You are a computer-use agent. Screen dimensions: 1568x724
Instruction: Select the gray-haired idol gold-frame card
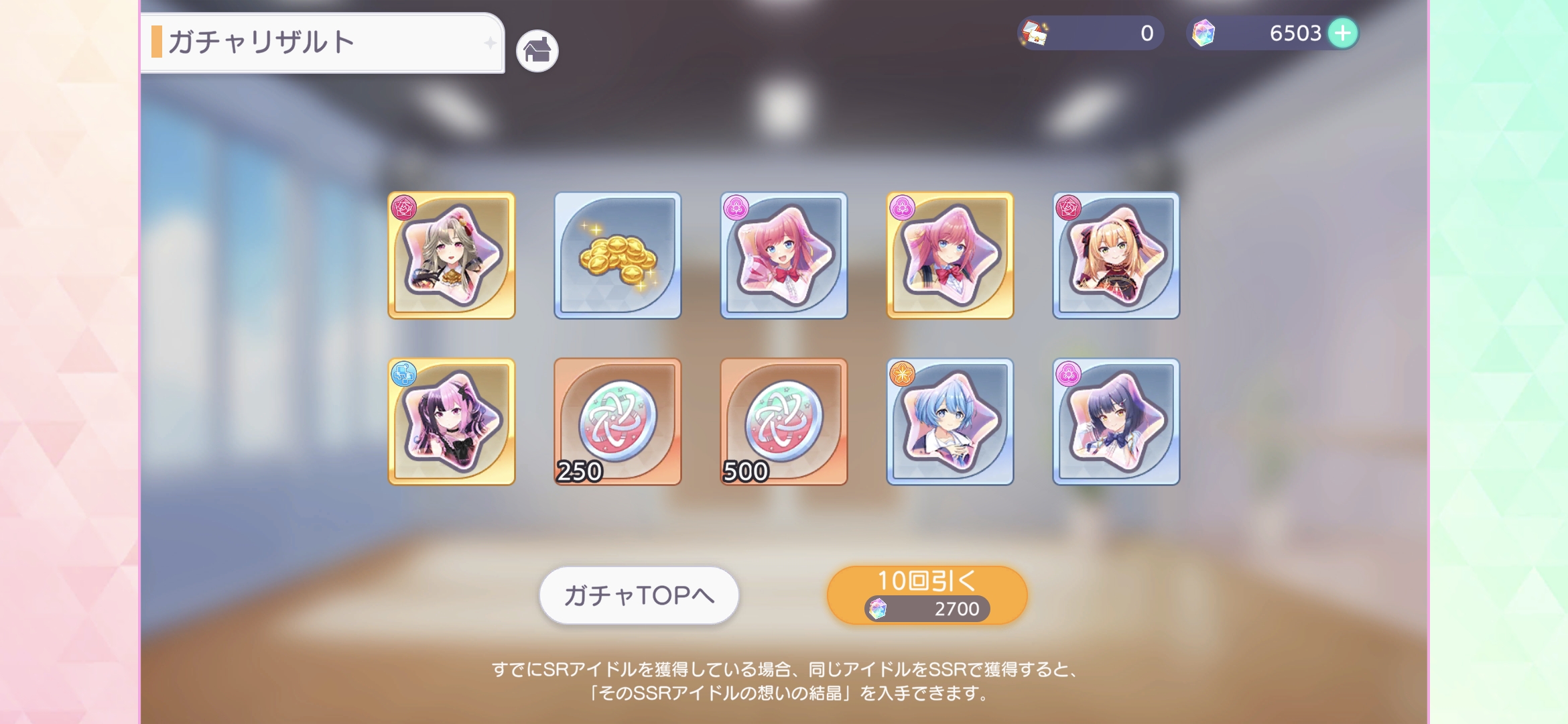(451, 255)
